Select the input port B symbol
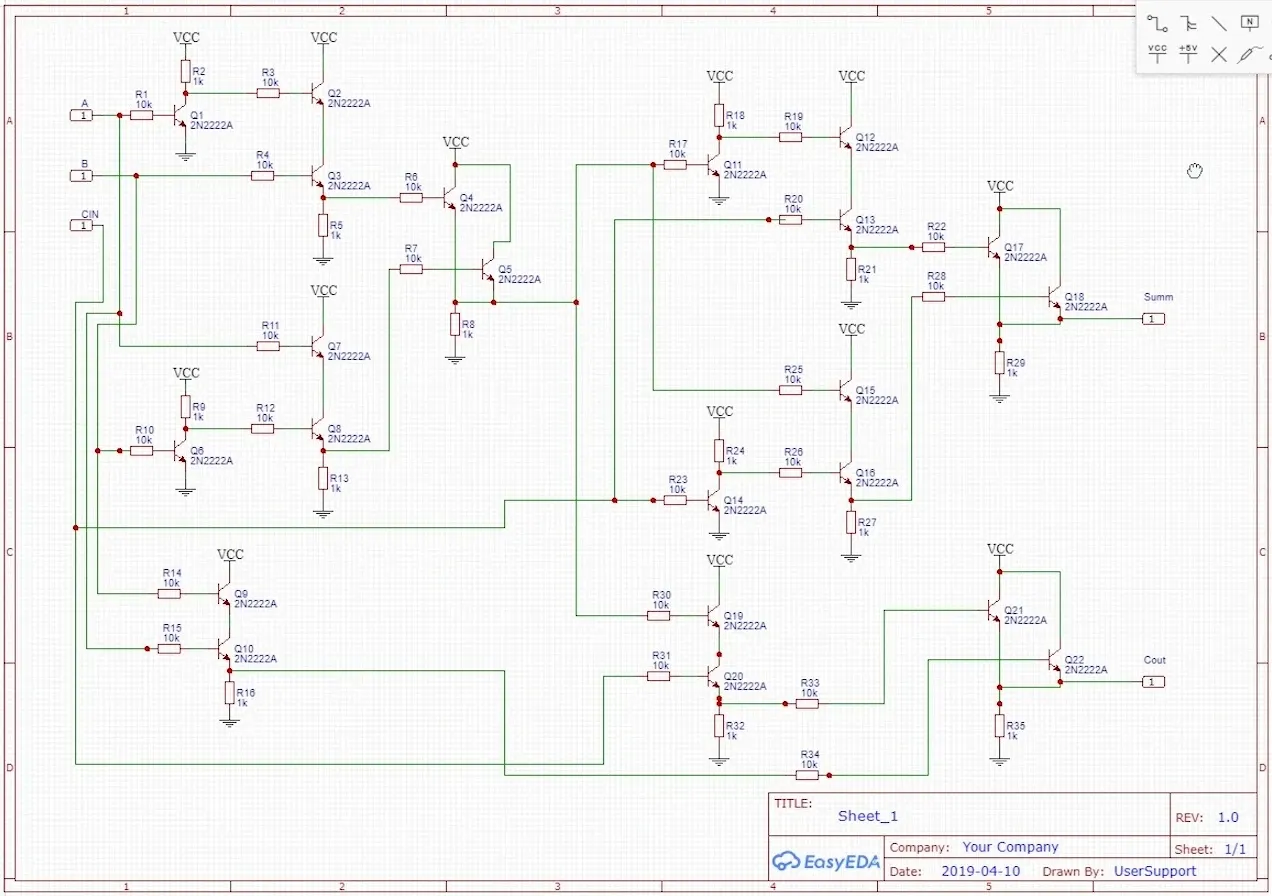Viewport: 1272px width, 896px height. point(83,176)
